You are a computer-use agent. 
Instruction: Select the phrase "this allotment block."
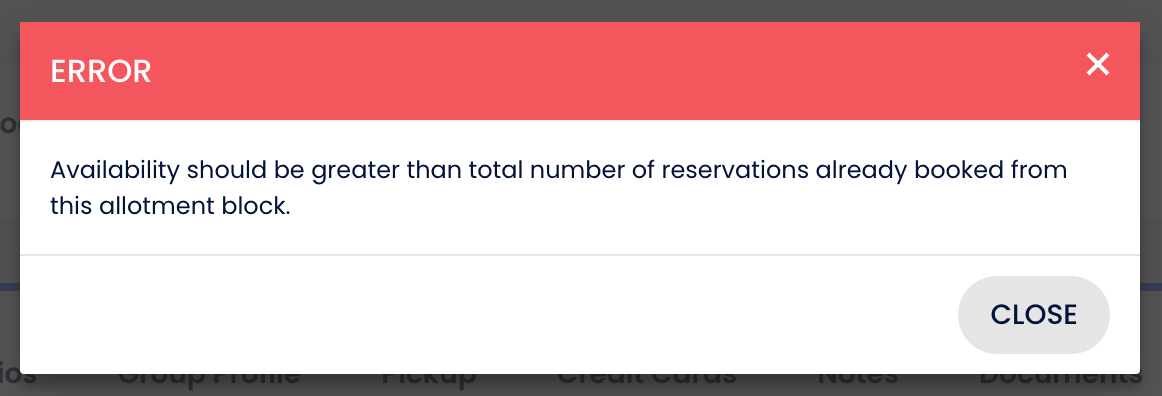tap(170, 205)
